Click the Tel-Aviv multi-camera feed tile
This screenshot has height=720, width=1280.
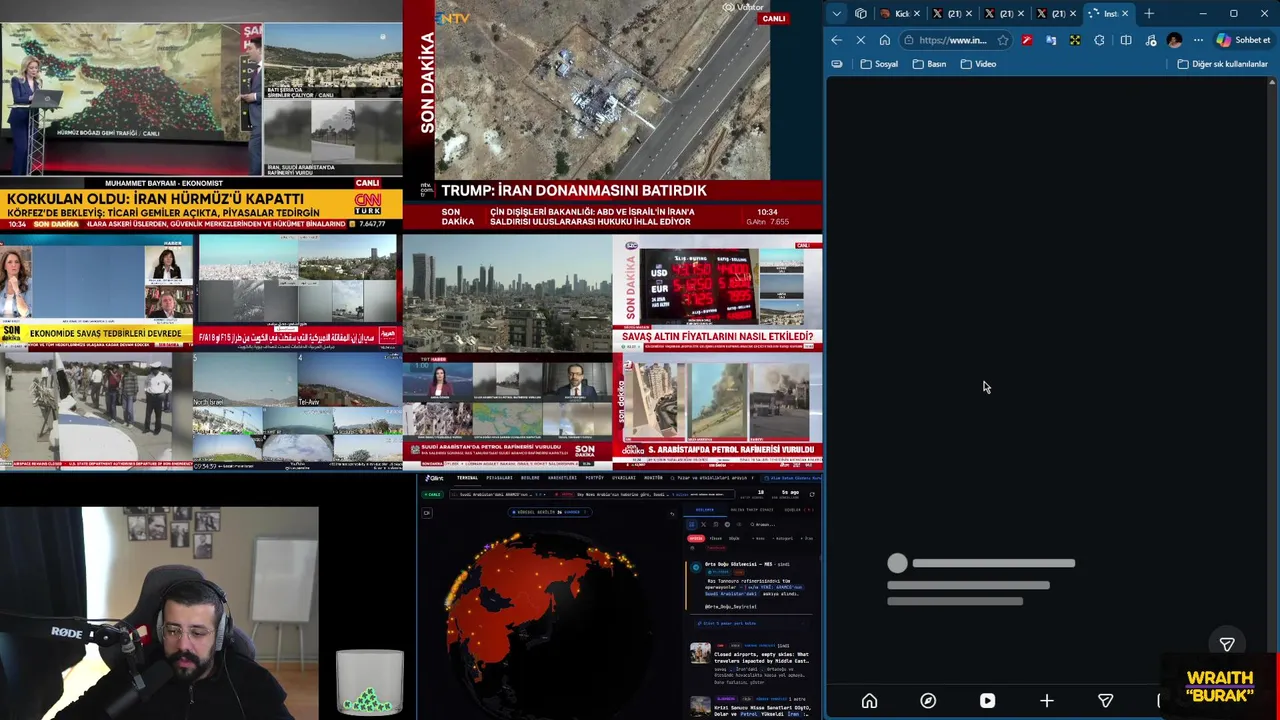tap(297, 411)
